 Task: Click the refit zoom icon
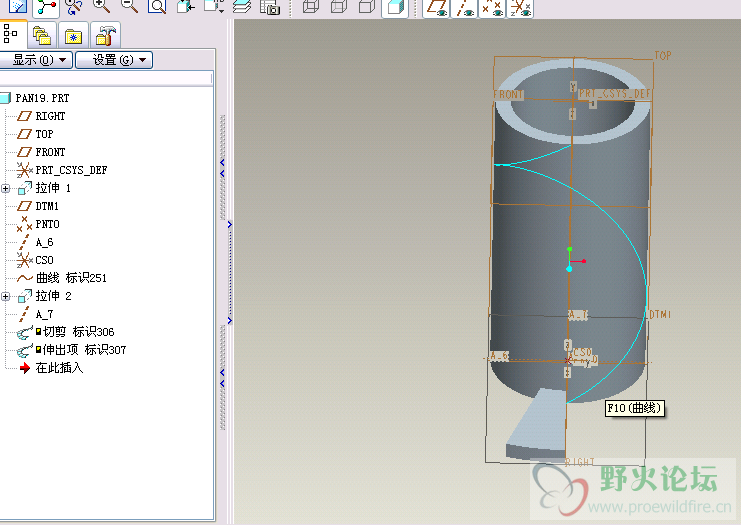157,7
